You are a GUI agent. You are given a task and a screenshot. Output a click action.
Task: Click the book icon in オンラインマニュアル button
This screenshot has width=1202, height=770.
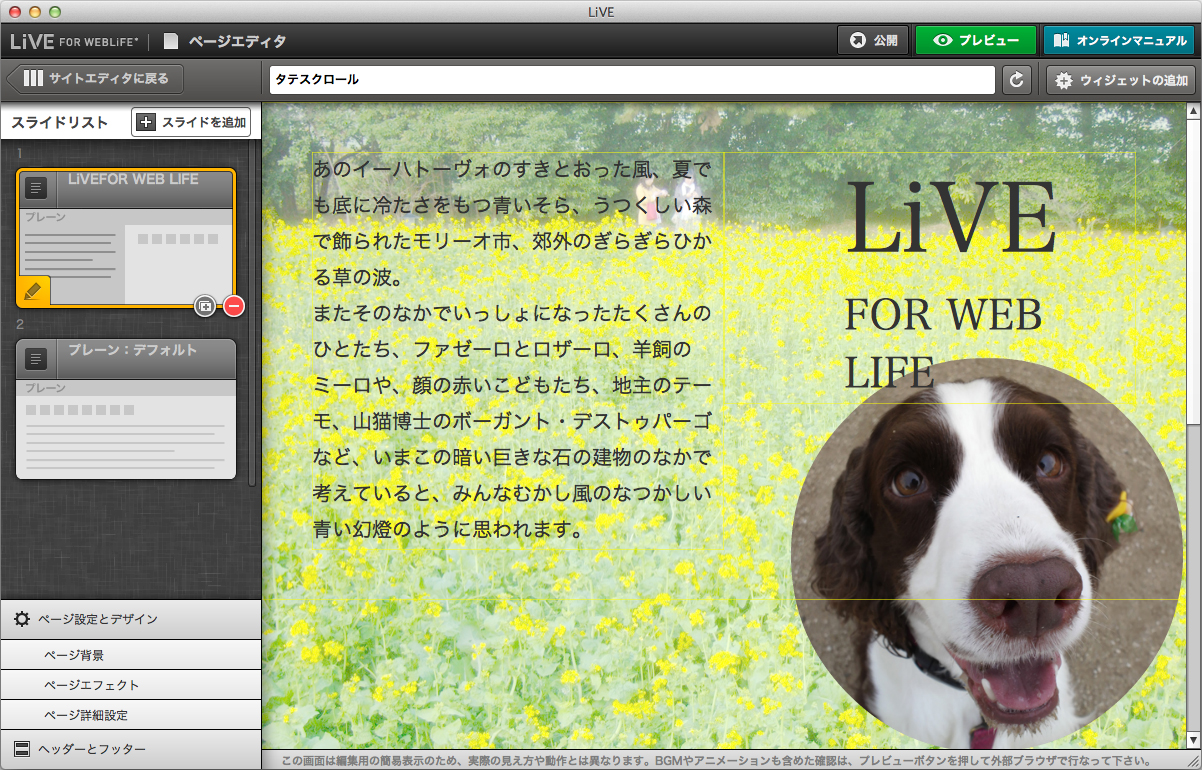[1061, 41]
